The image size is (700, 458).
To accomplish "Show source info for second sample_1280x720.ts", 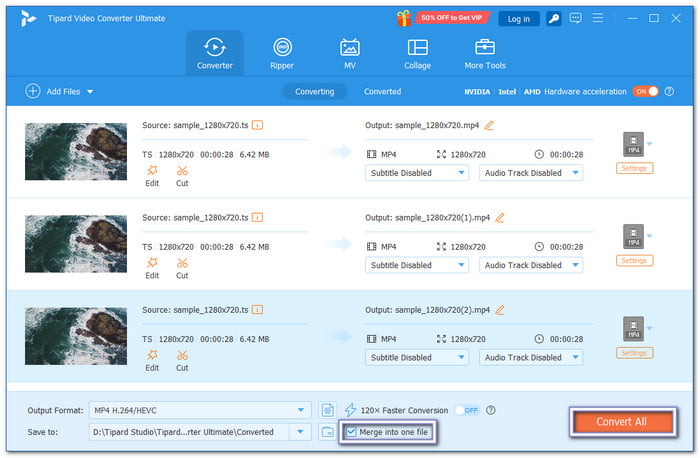I will pos(258,217).
